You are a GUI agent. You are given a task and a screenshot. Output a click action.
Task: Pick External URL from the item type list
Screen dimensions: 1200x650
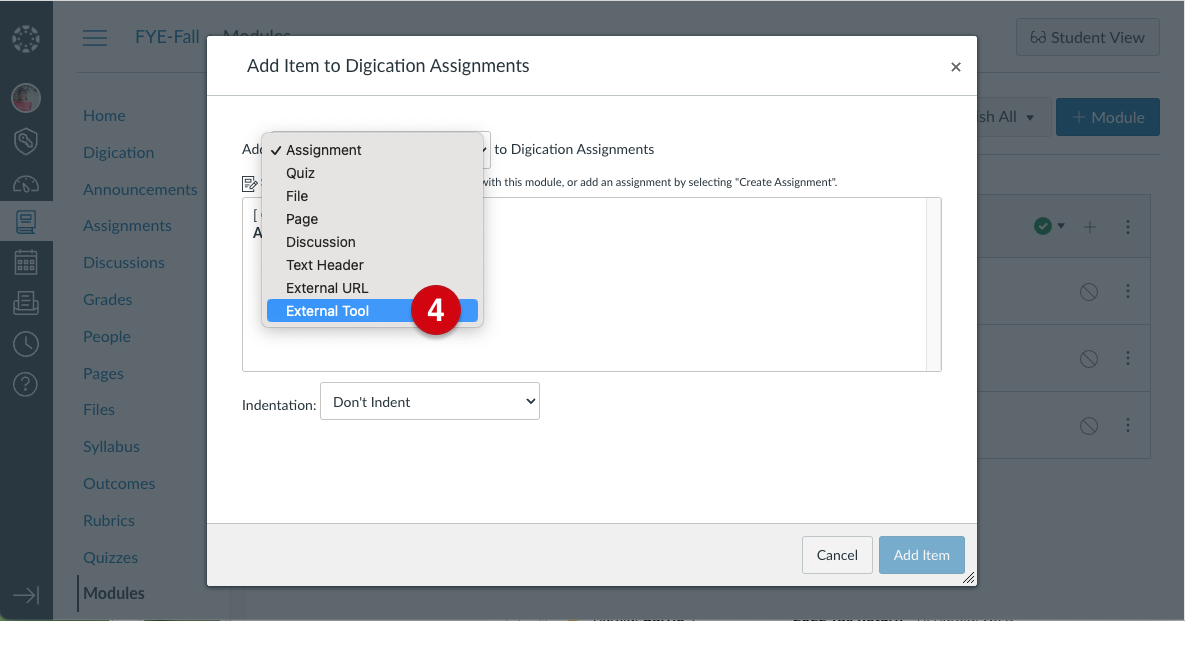(372, 288)
